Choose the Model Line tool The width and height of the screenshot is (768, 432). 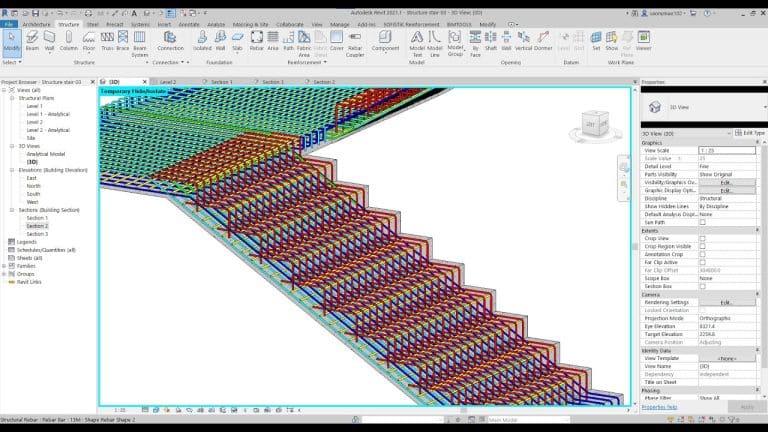coord(434,44)
